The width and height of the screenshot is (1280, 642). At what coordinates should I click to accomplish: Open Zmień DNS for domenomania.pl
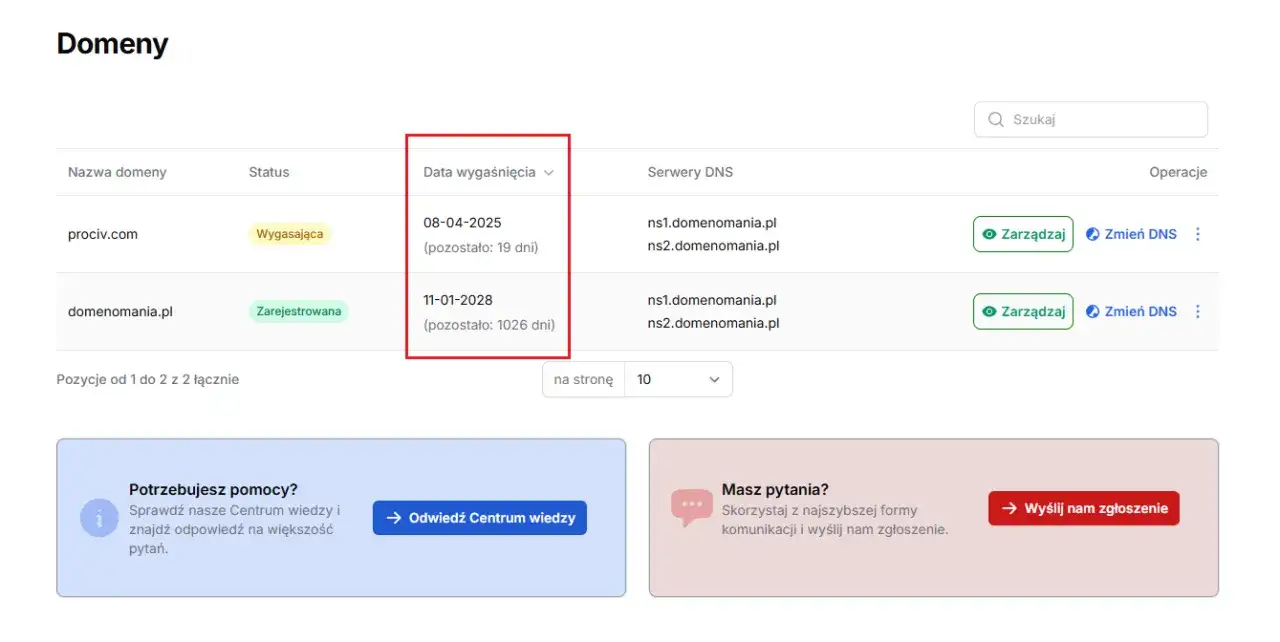1131,311
